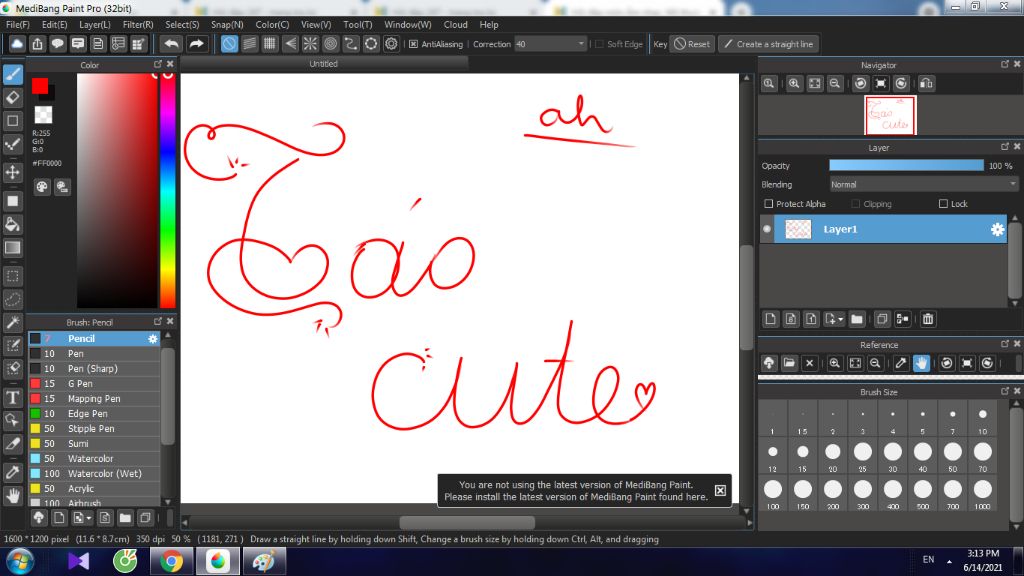Viewport: 1024px width, 576px height.
Task: Select the Move tool
Action: (x=13, y=172)
